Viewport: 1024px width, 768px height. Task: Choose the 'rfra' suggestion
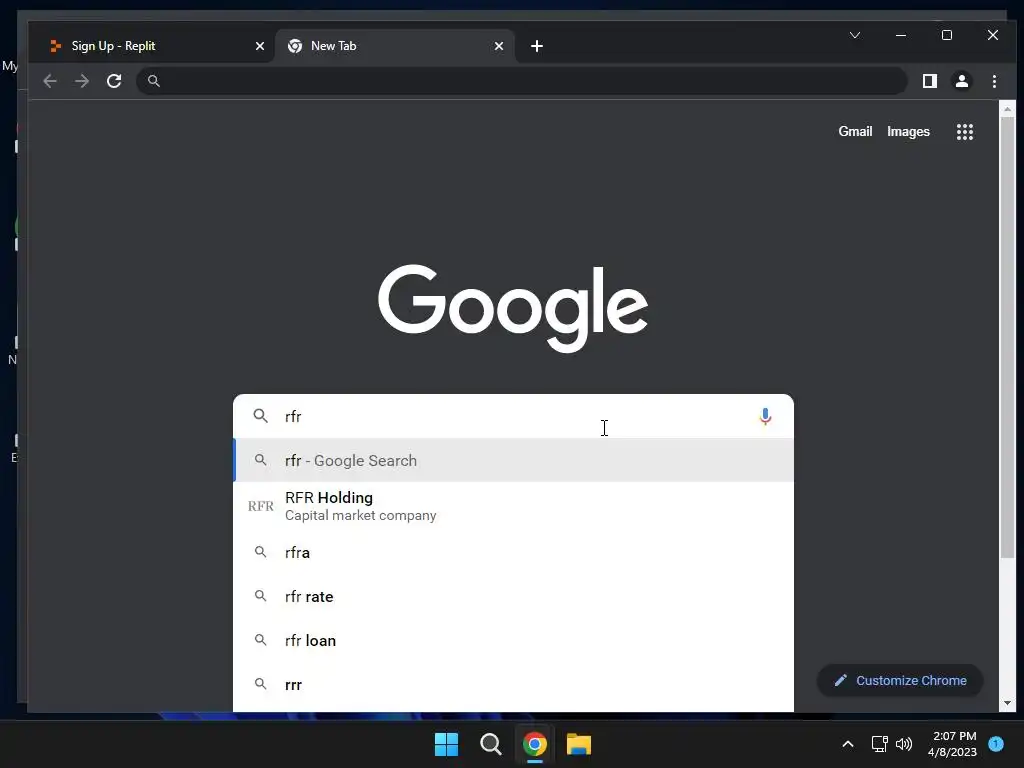[x=513, y=552]
